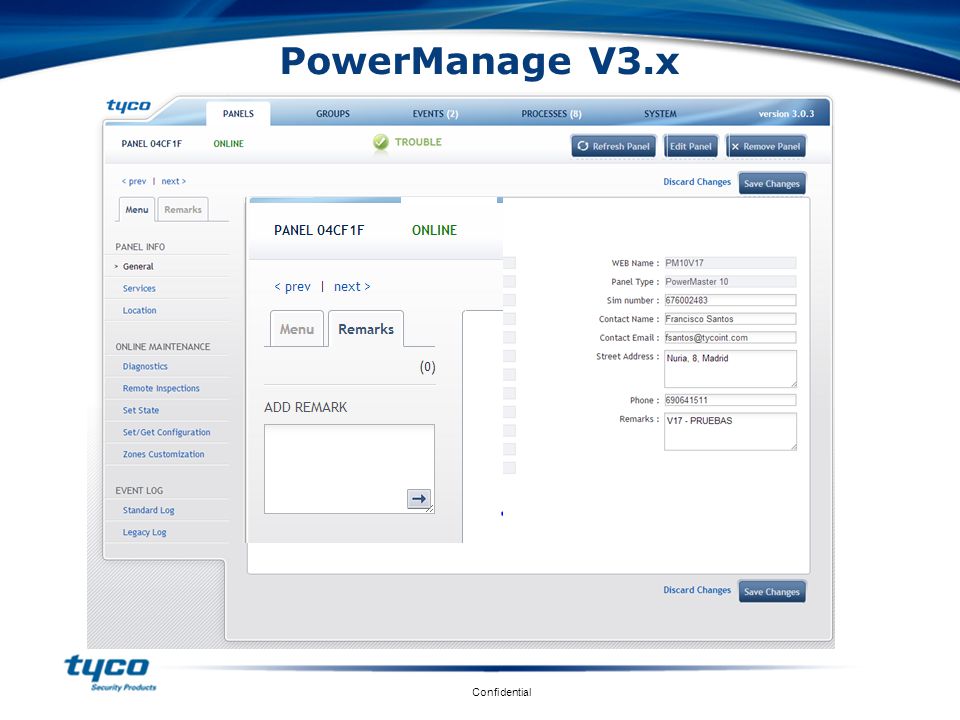Click the small 'next >' link under ONLINE
Image resolution: width=960 pixels, height=720 pixels.
coord(174,181)
